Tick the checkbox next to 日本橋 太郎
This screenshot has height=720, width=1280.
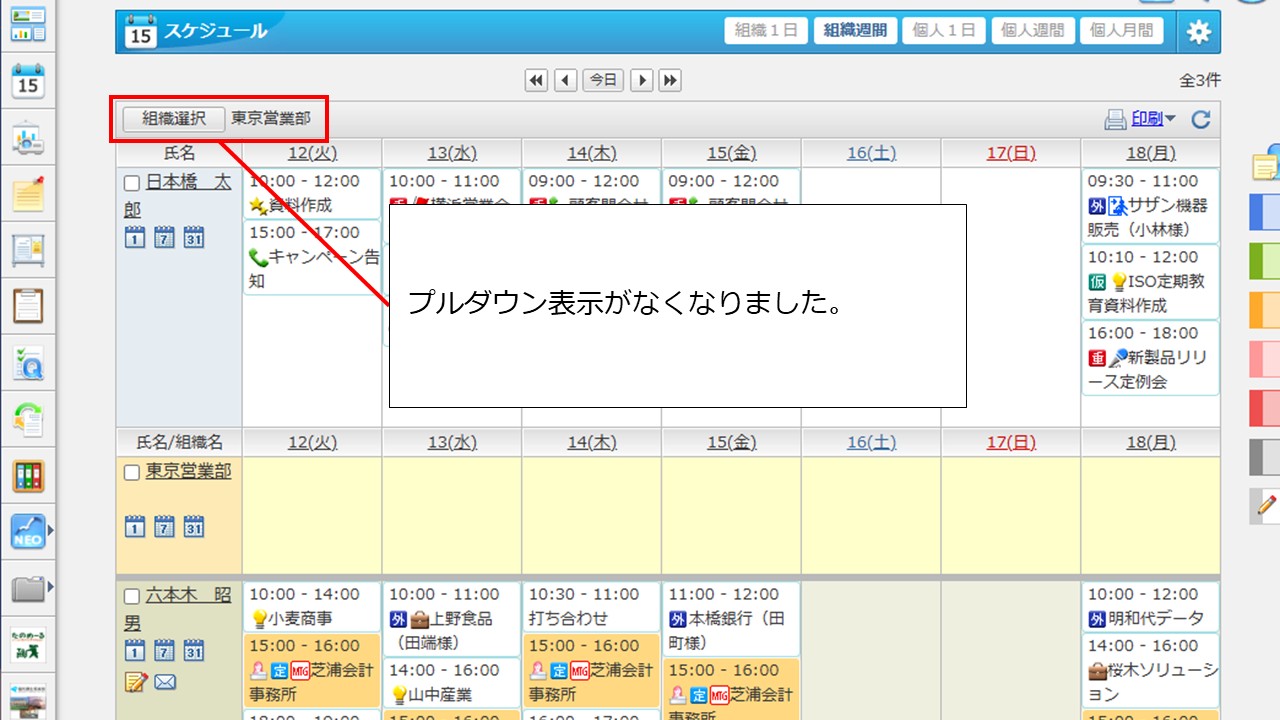click(132, 183)
